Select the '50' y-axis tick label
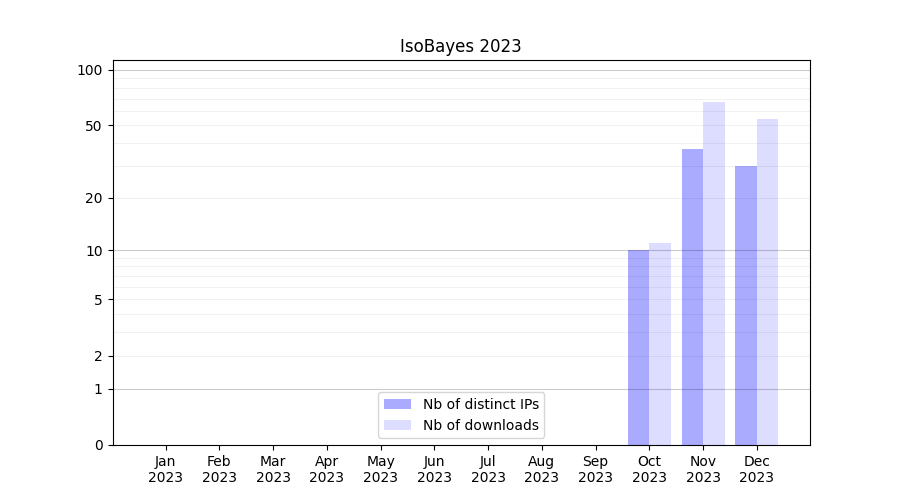Screen dimensions: 900x500 (x=93, y=126)
